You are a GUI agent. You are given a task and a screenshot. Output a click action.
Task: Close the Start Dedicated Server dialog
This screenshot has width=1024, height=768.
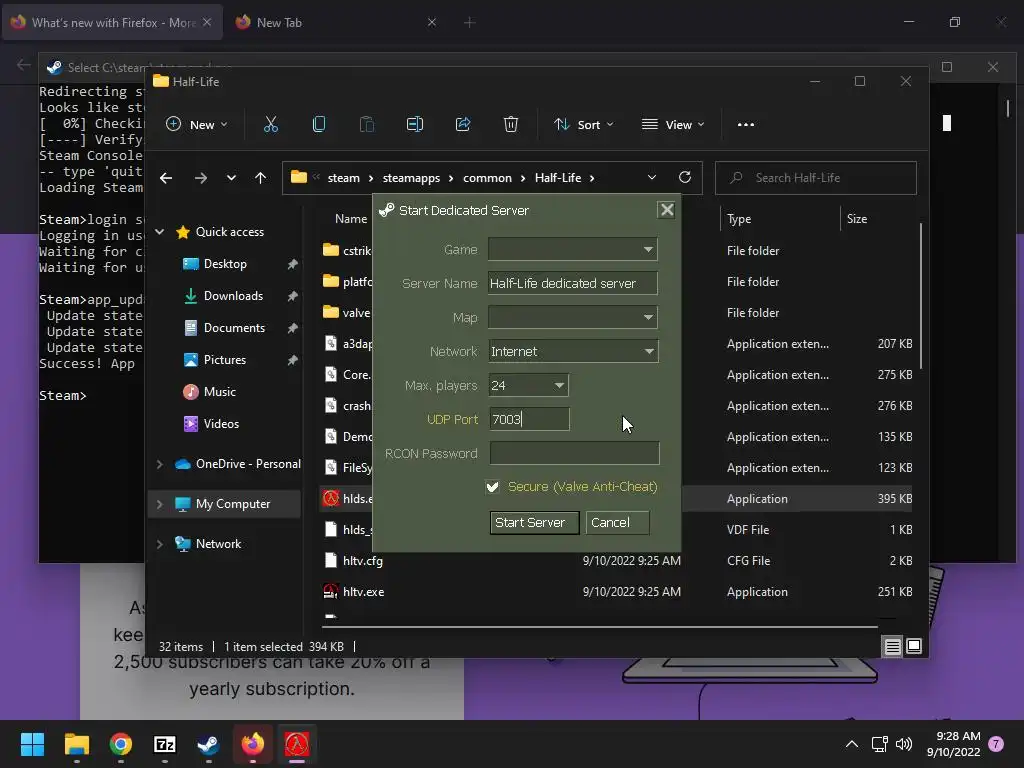click(666, 210)
